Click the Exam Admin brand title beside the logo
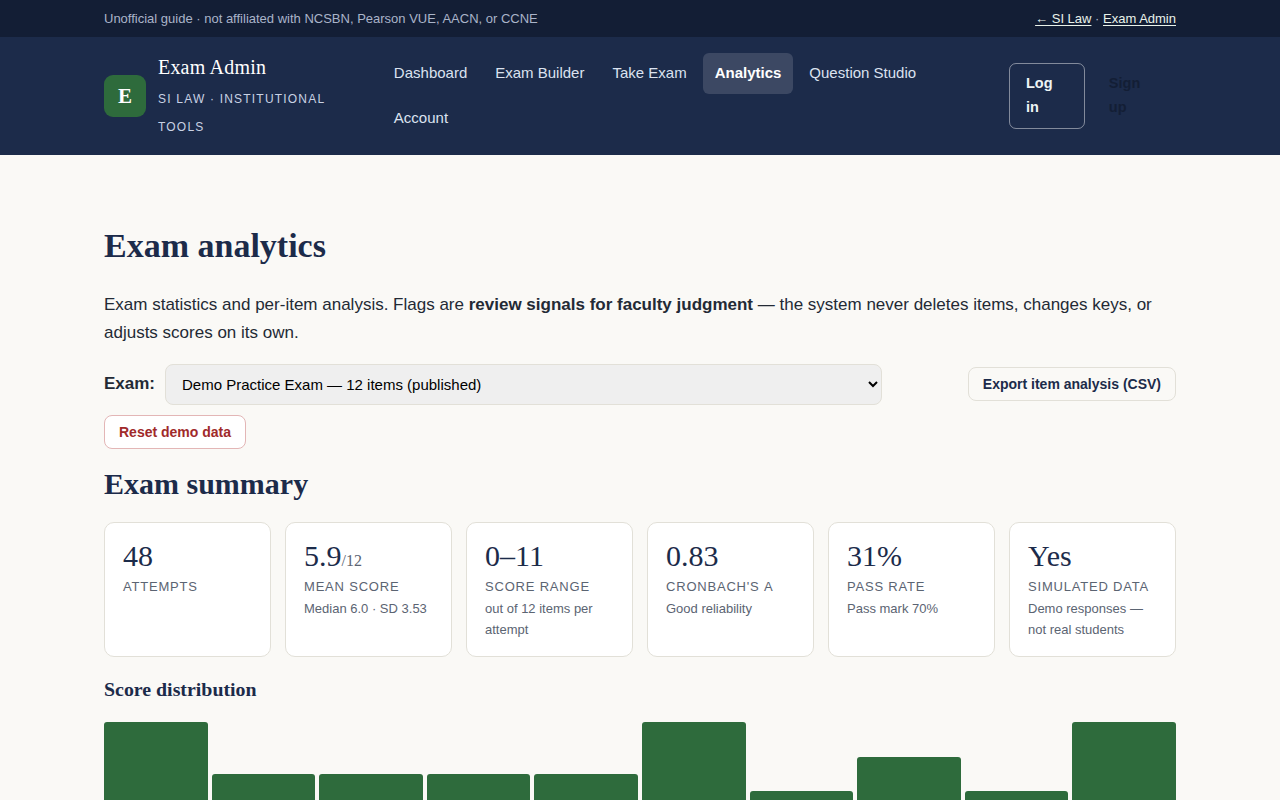Screen dimensions: 1280x800 212,67
